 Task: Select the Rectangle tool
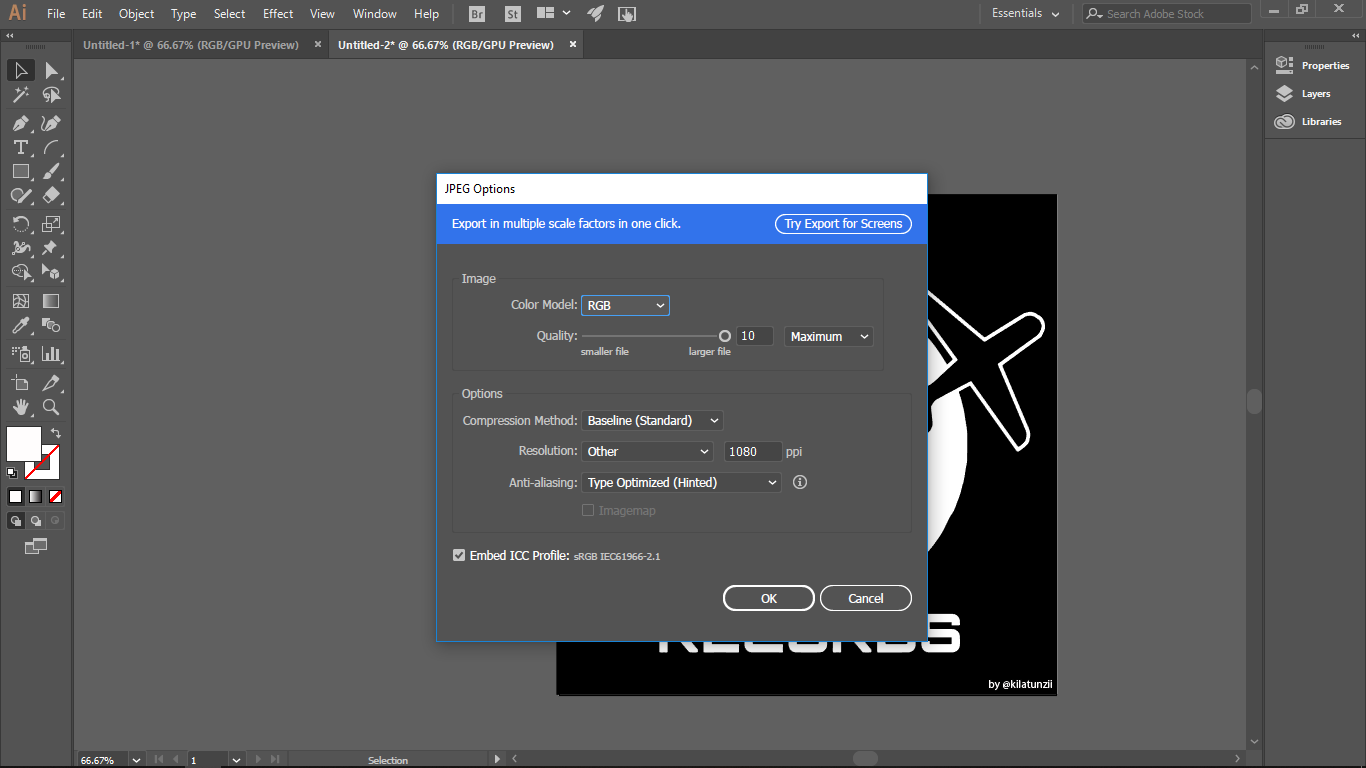pyautogui.click(x=21, y=171)
